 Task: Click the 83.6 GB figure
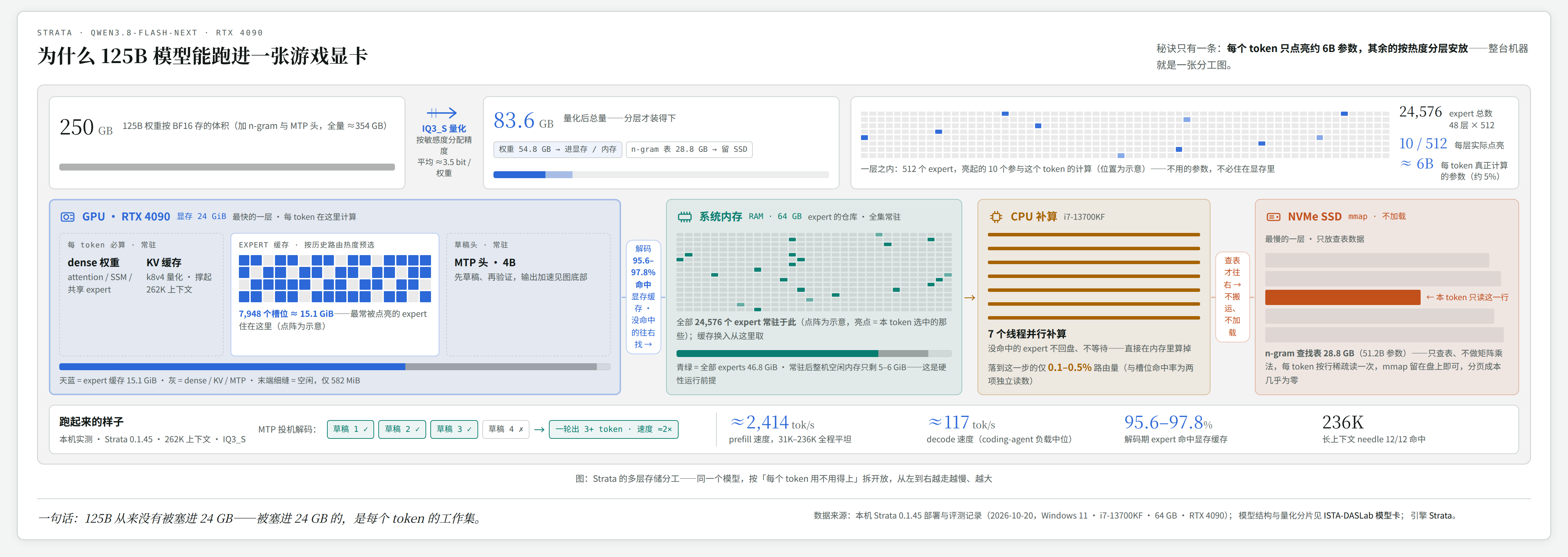click(524, 121)
